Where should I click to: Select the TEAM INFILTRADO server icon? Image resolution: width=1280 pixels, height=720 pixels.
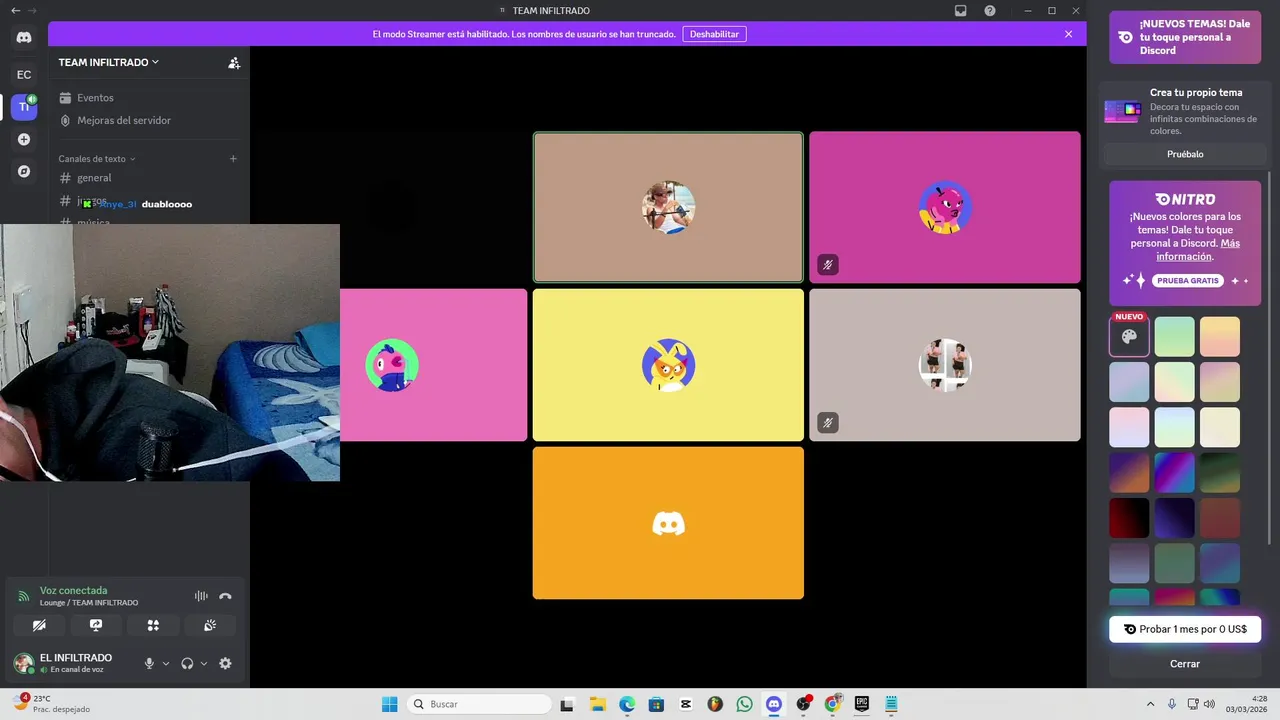coord(24,107)
